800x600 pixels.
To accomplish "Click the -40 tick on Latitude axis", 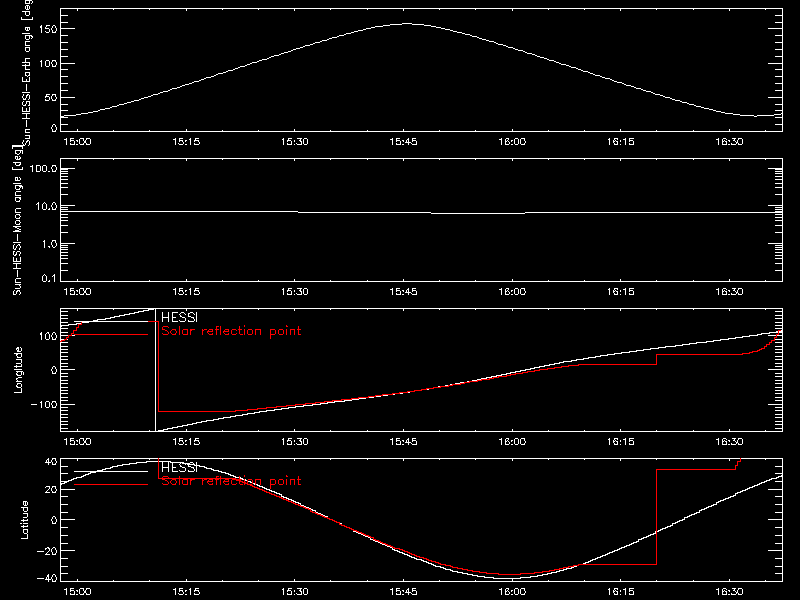I will point(48,579).
